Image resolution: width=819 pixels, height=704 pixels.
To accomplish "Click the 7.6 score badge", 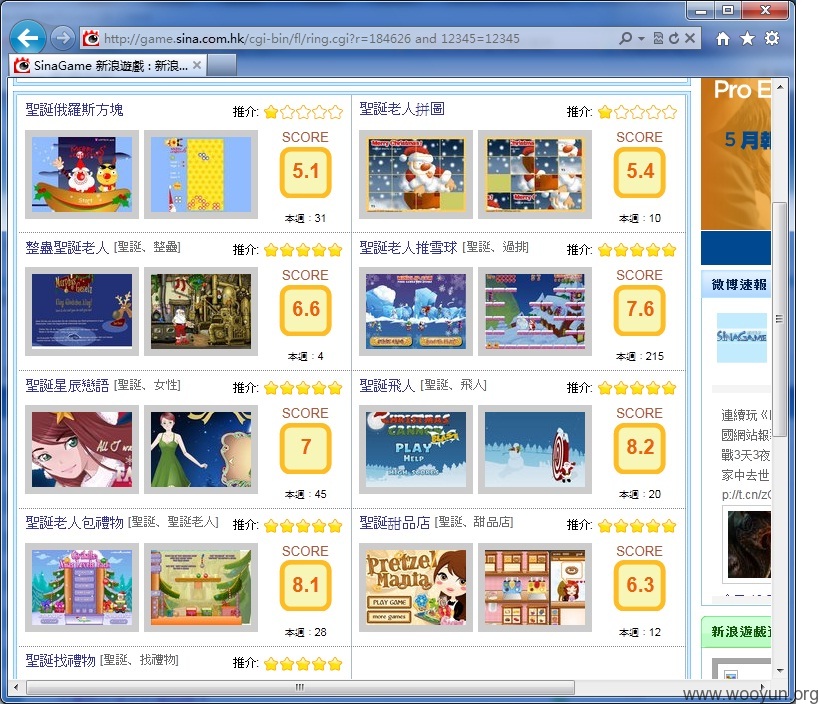I will coord(640,310).
